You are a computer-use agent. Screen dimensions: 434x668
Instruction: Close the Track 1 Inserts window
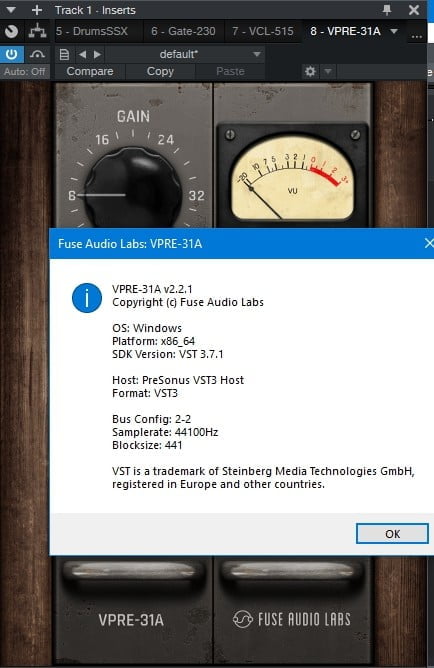coord(414,10)
